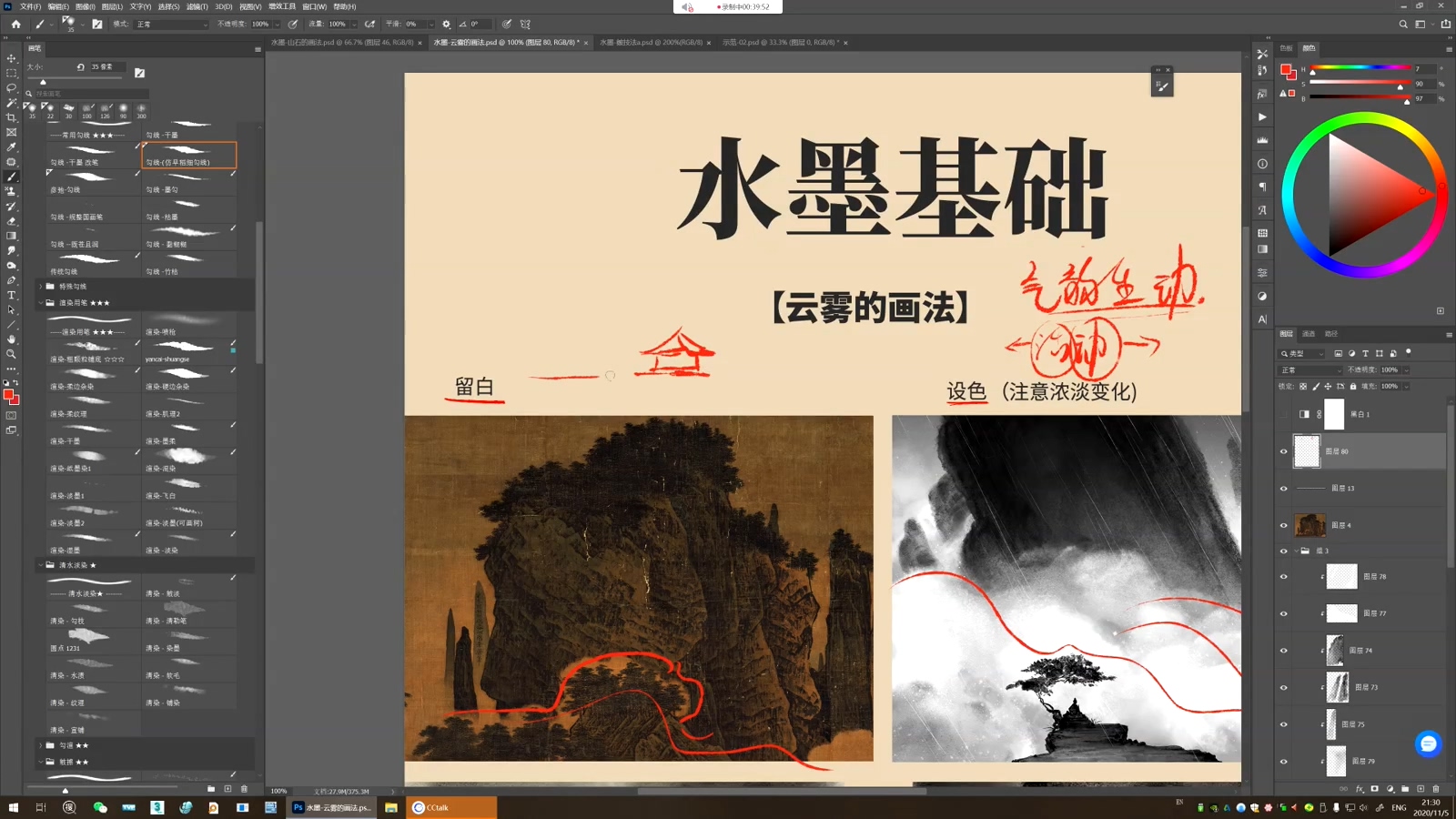Click the search icon at top right
Viewport: 1456px width, 819px height.
coord(1403,25)
